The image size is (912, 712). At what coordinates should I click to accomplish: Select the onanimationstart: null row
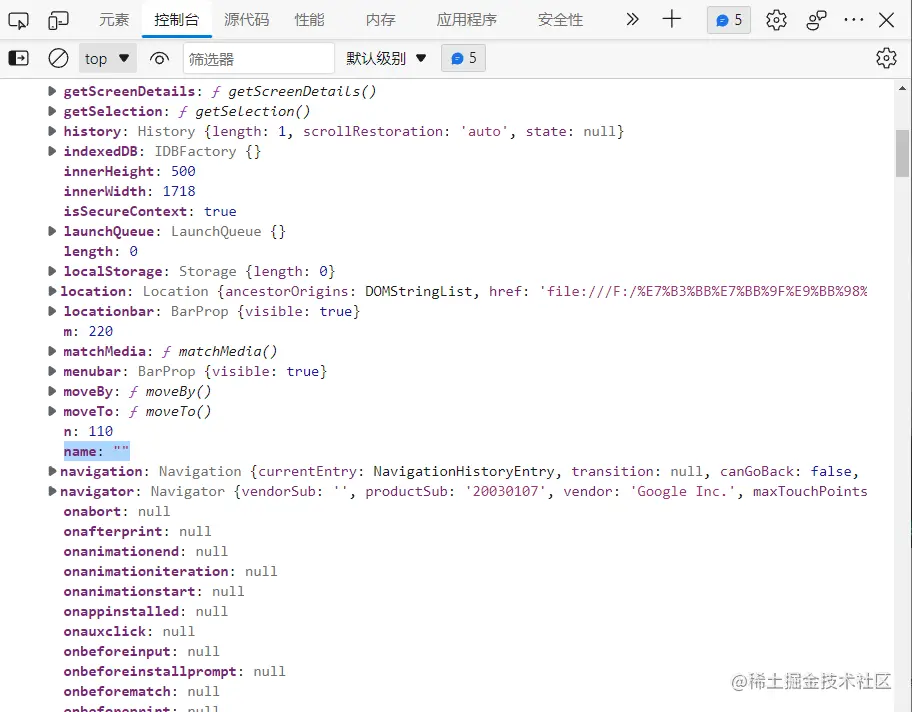pyautogui.click(x=154, y=592)
